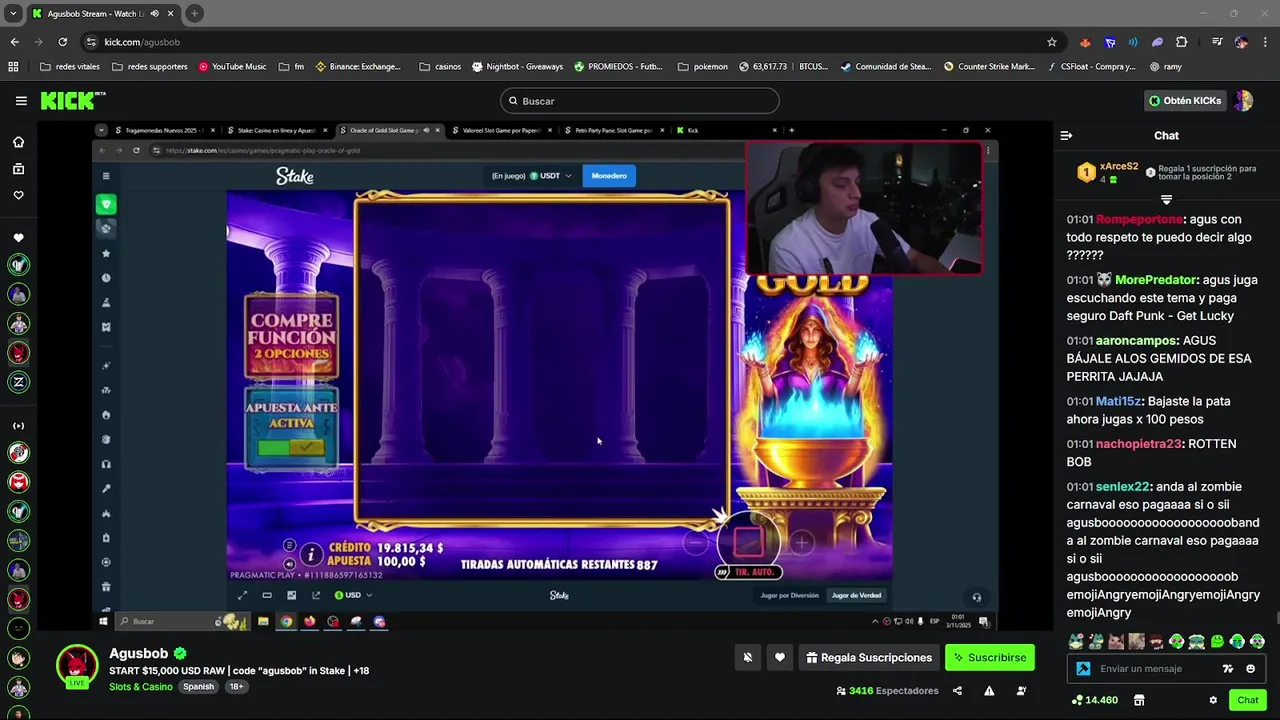Click the Spanish language tag

198,687
